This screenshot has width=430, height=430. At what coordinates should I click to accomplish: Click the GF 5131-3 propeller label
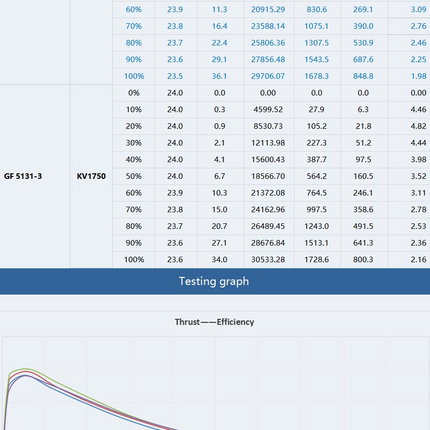pos(23,176)
